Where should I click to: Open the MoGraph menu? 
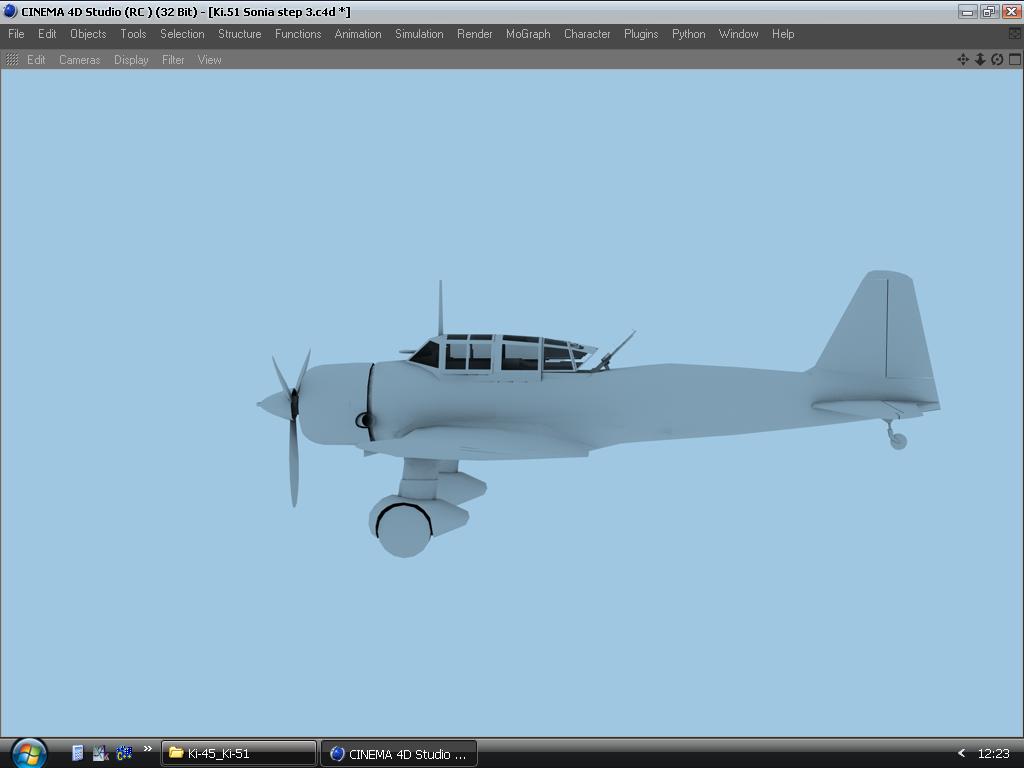tap(528, 34)
